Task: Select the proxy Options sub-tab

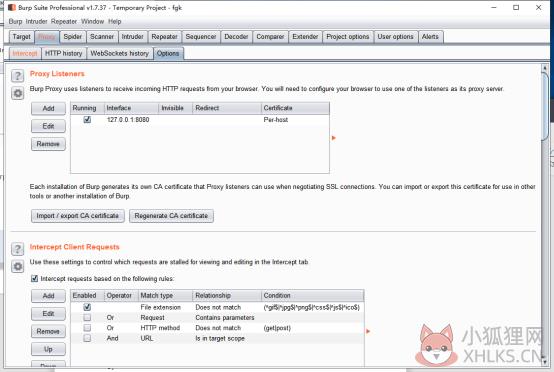Action: click(168, 53)
